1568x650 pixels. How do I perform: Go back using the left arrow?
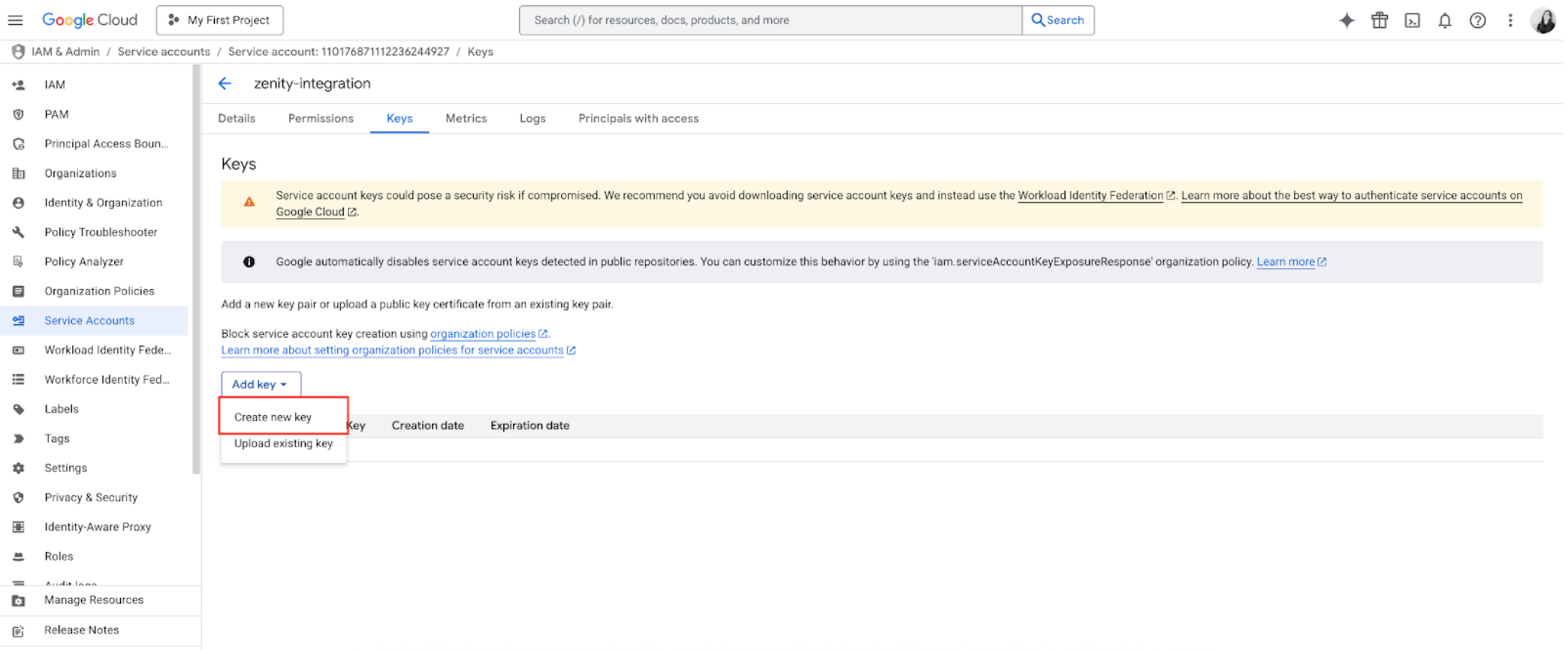coord(225,83)
